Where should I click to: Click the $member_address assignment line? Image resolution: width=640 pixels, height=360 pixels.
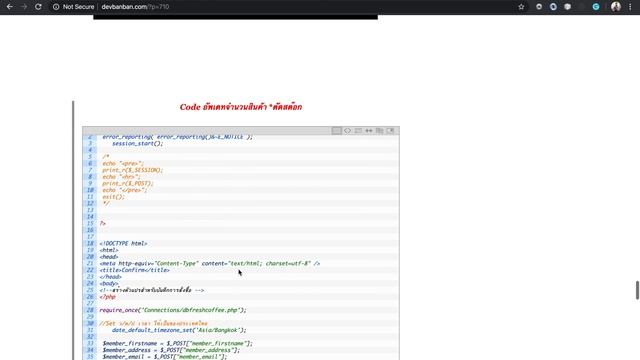pos(171,350)
